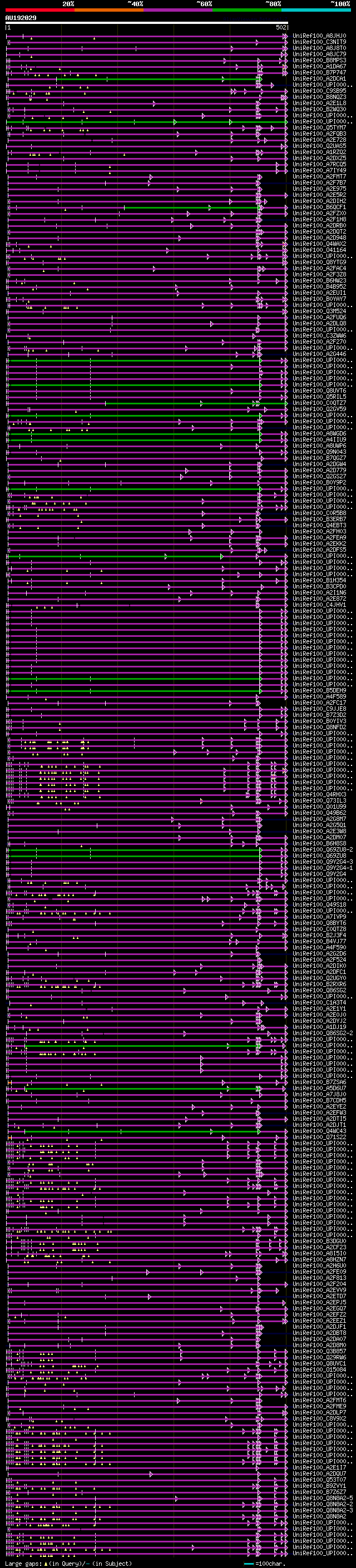Open the UniRef100_C9JJE8 entry

319,709
